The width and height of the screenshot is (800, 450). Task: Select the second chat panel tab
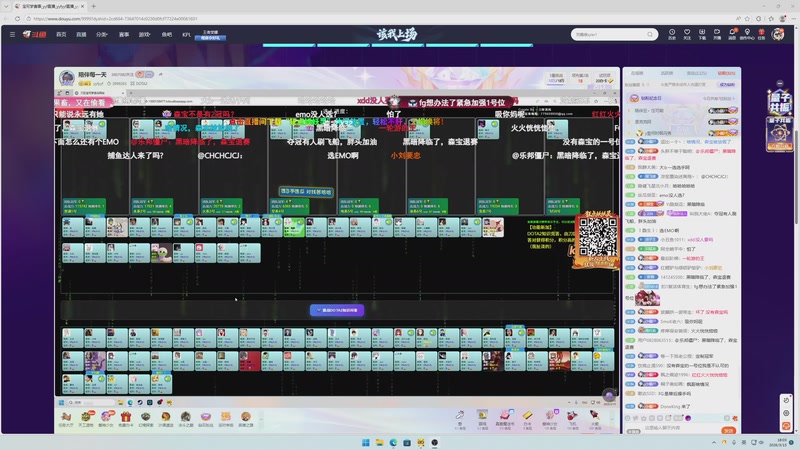pyautogui.click(x=667, y=73)
